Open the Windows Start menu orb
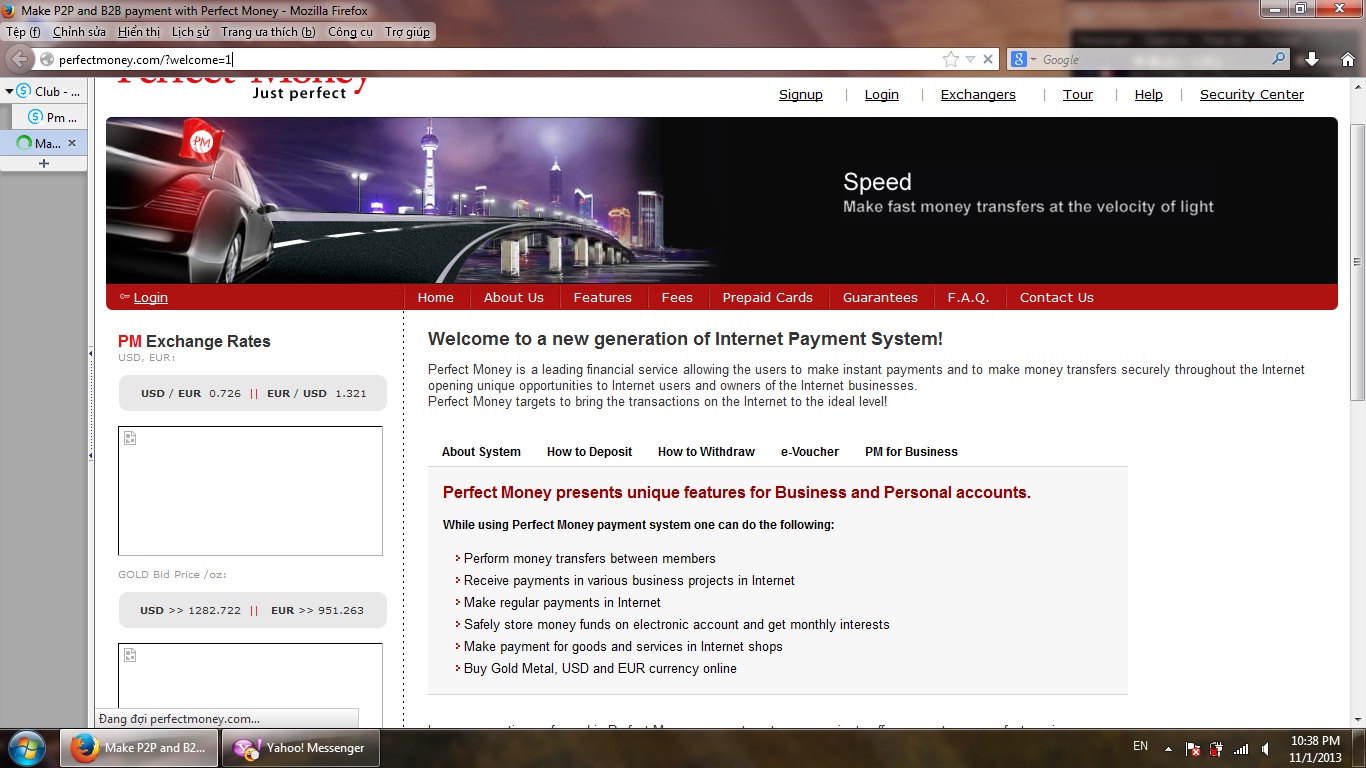 (26, 747)
